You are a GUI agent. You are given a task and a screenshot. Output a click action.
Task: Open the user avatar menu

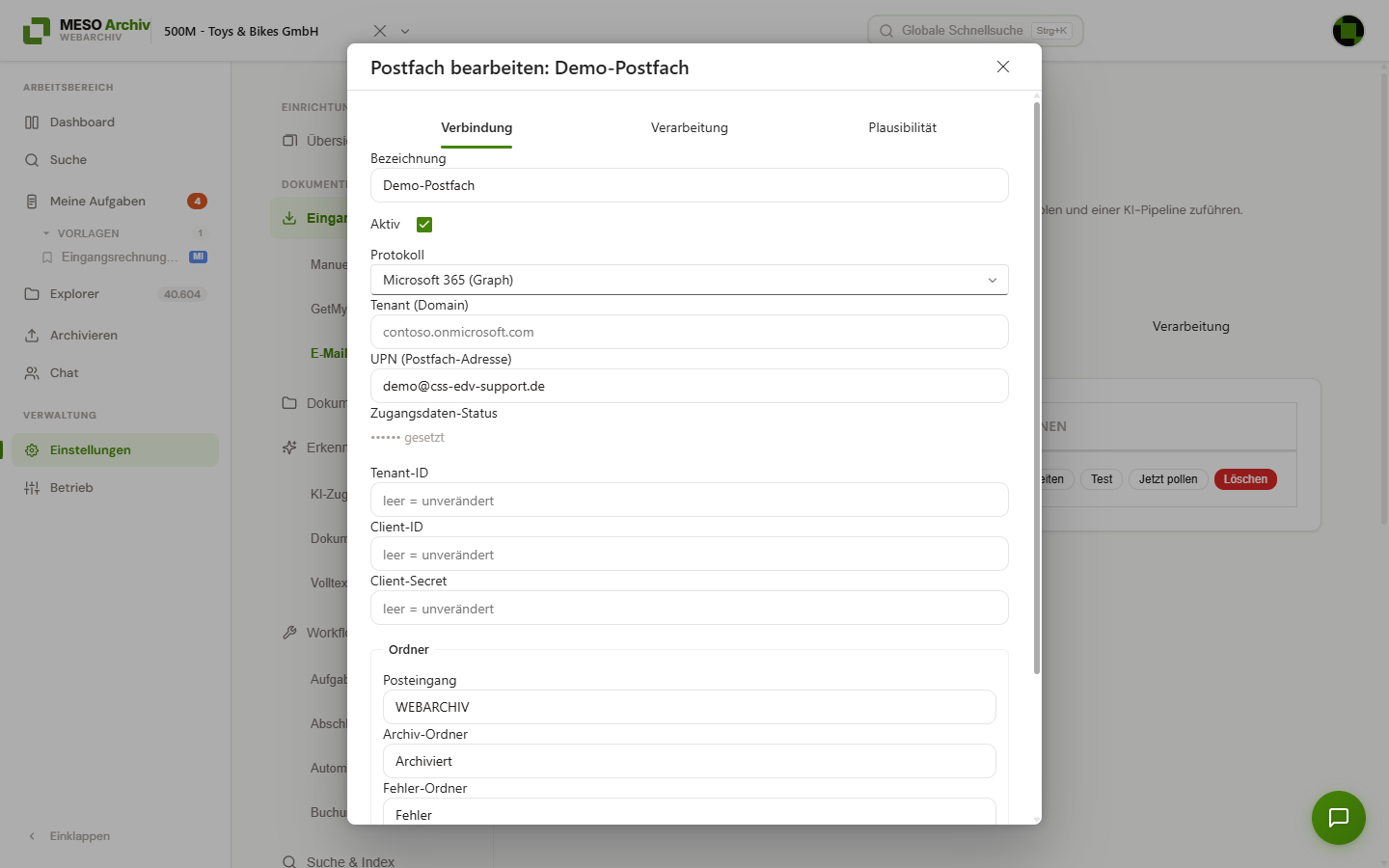1348,31
